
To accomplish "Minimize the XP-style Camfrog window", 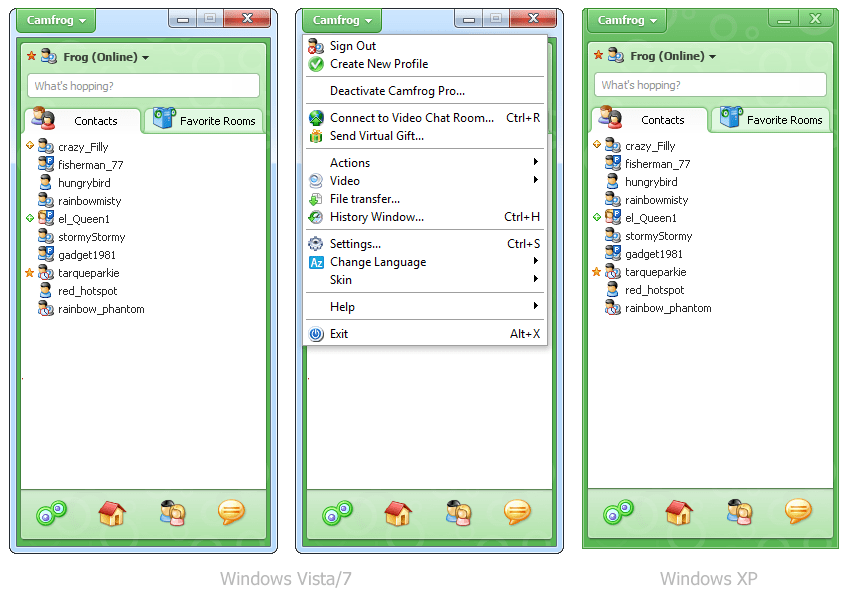I will click(783, 20).
